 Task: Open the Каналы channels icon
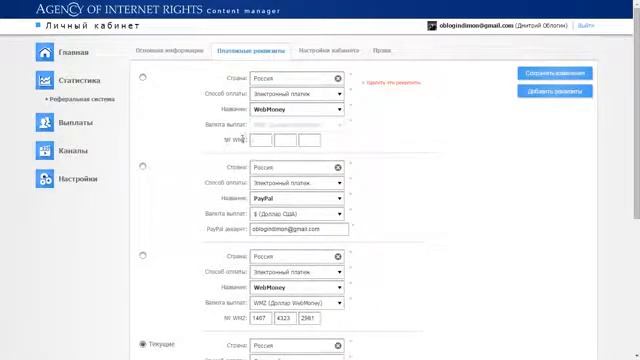click(44, 150)
